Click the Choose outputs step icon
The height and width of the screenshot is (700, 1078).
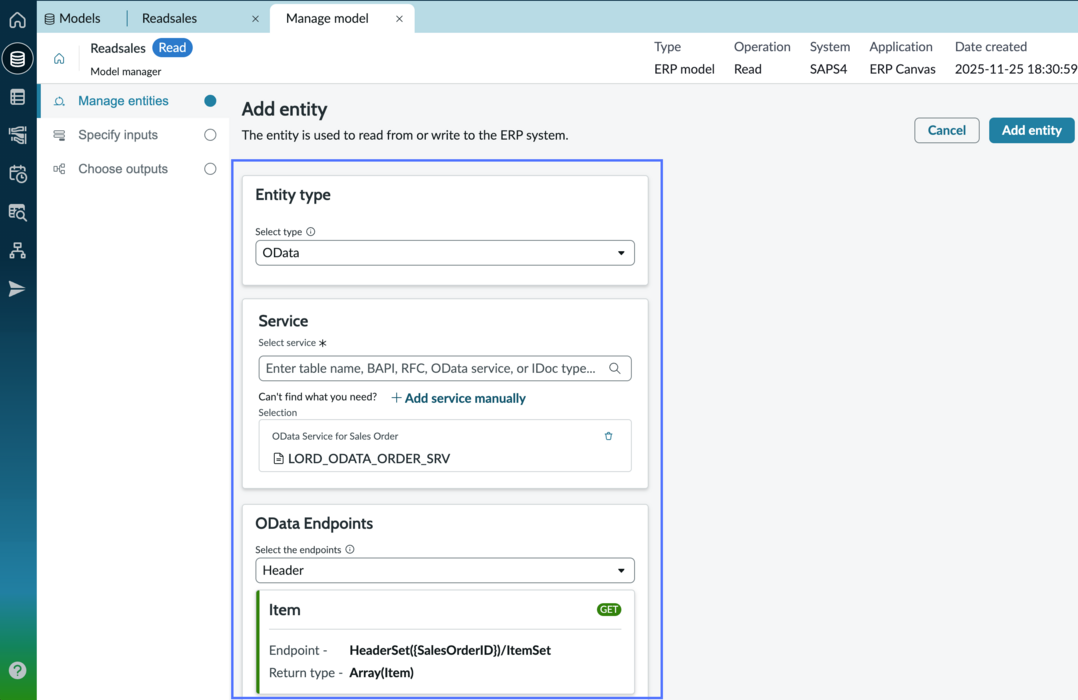click(x=59, y=169)
